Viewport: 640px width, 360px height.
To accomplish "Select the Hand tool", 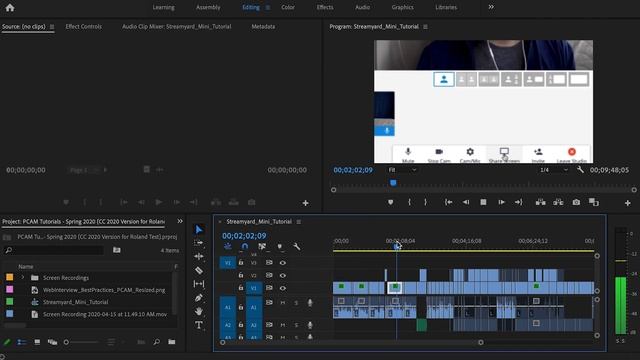I will [x=199, y=311].
